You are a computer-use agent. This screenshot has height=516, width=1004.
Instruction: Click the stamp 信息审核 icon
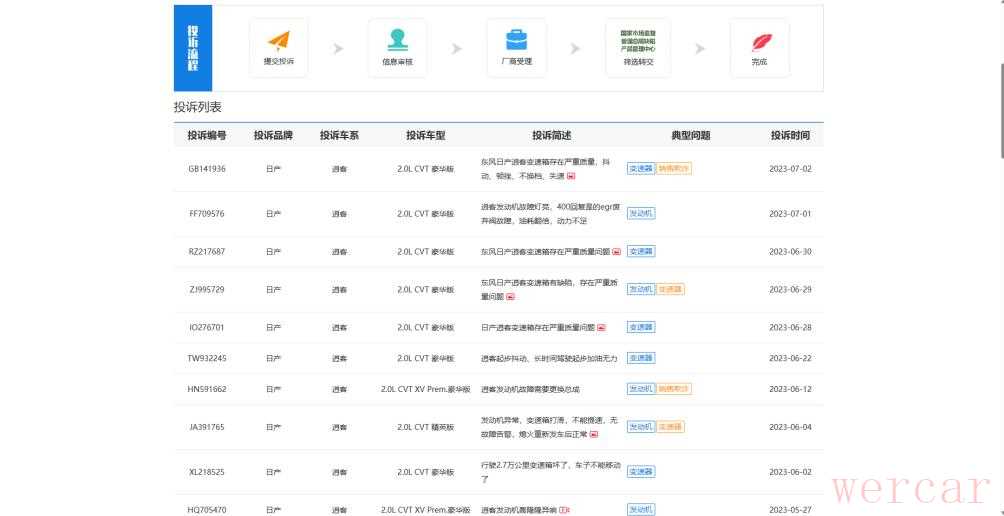[x=397, y=42]
